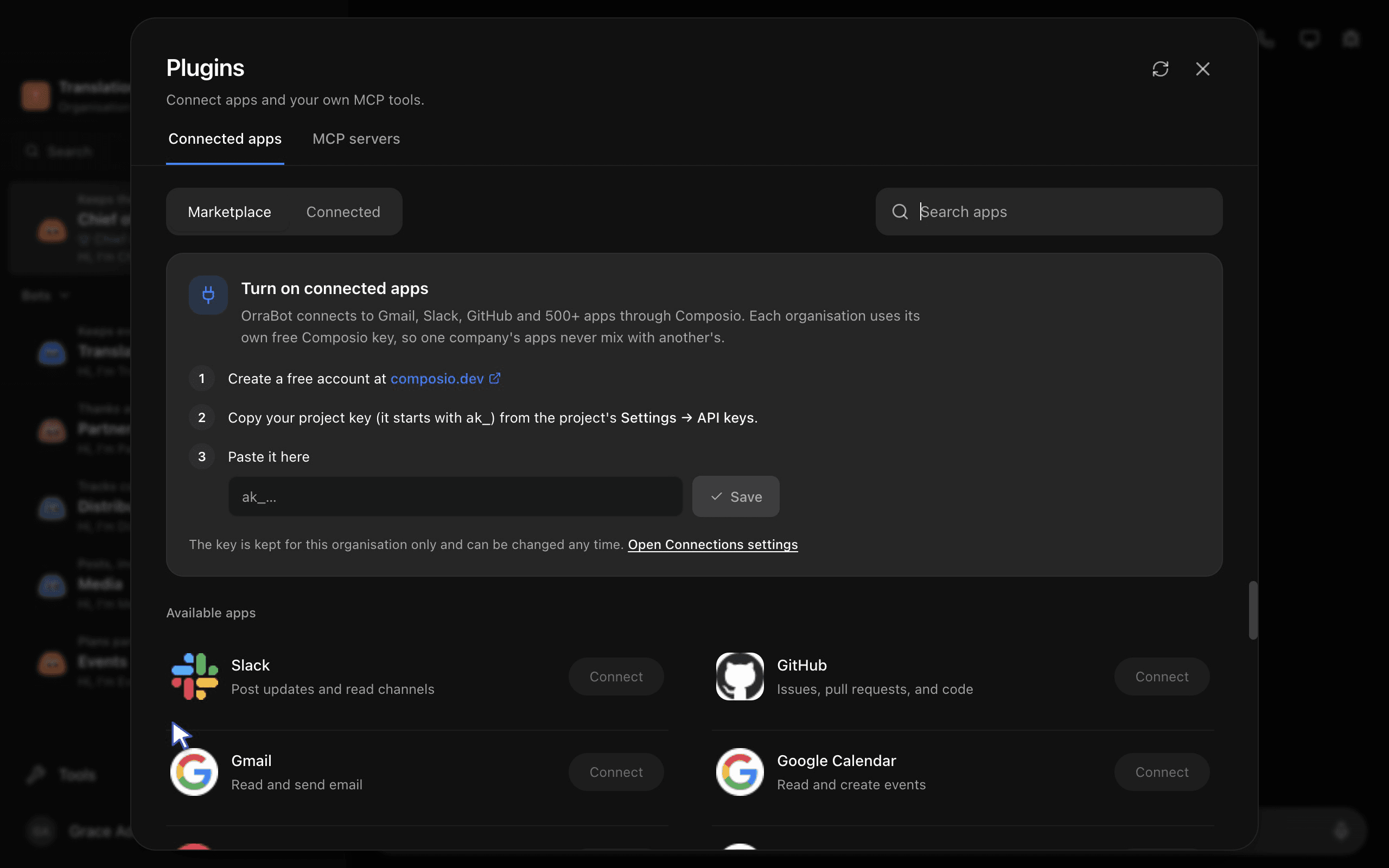
Task: Select the Marketplace segment
Action: click(230, 212)
